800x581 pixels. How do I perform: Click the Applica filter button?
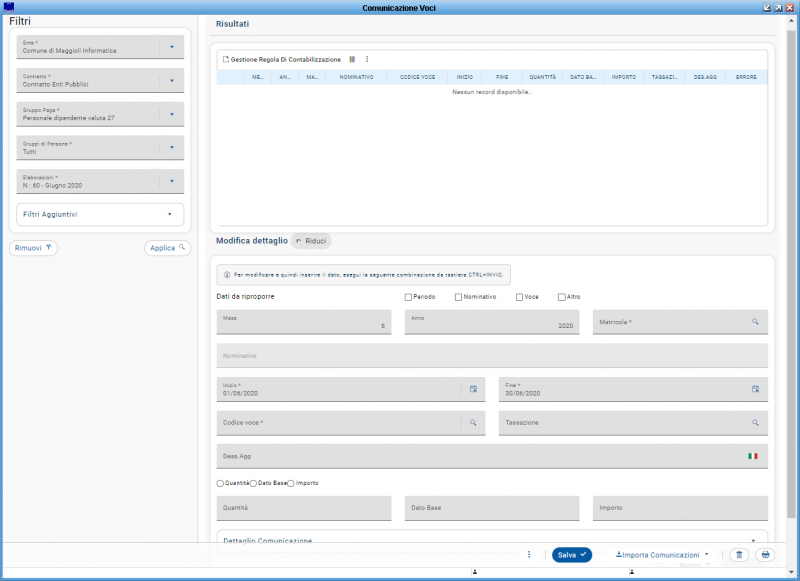click(167, 248)
